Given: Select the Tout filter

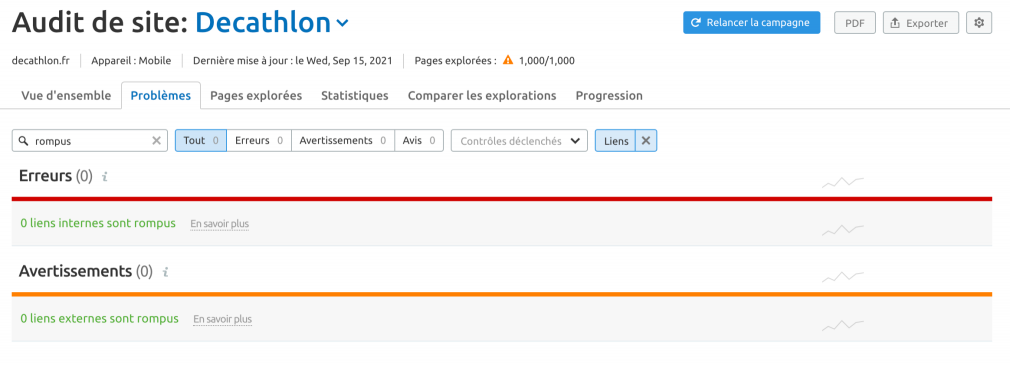Looking at the screenshot, I should click(201, 141).
